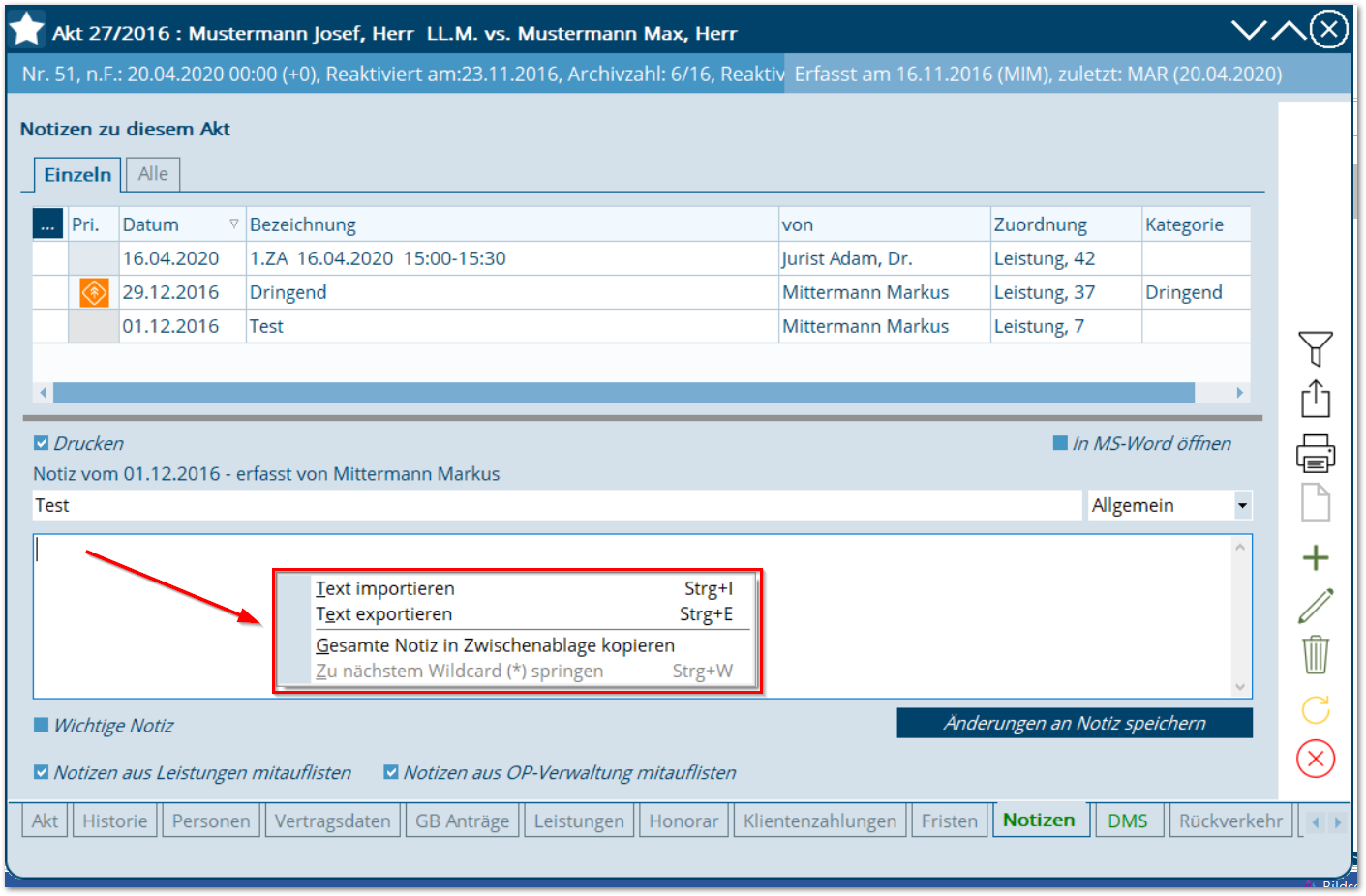Open the Personen tab

[x=211, y=821]
